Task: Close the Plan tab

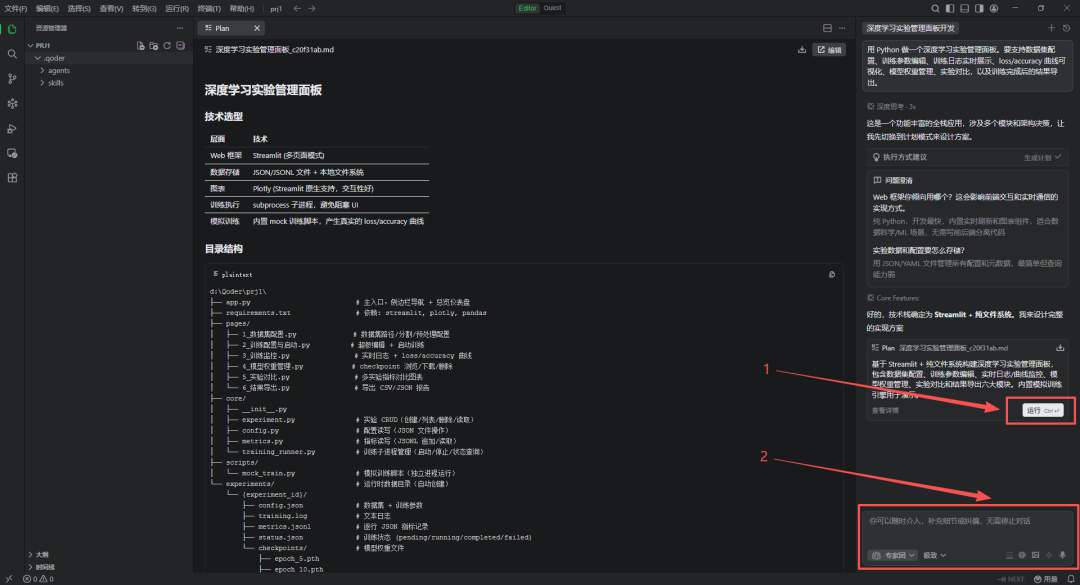Action: coord(257,28)
